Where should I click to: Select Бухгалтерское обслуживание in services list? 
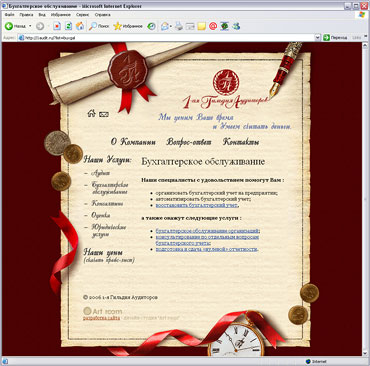coord(110,188)
